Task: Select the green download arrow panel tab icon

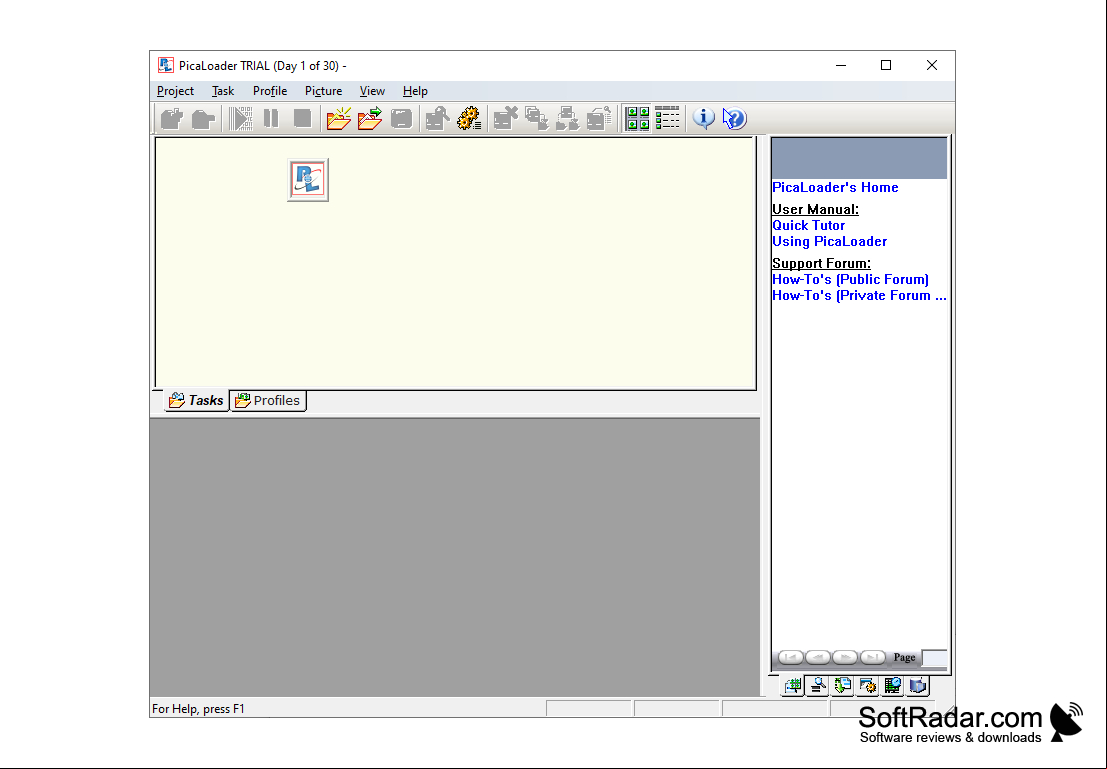Action: 843,686
